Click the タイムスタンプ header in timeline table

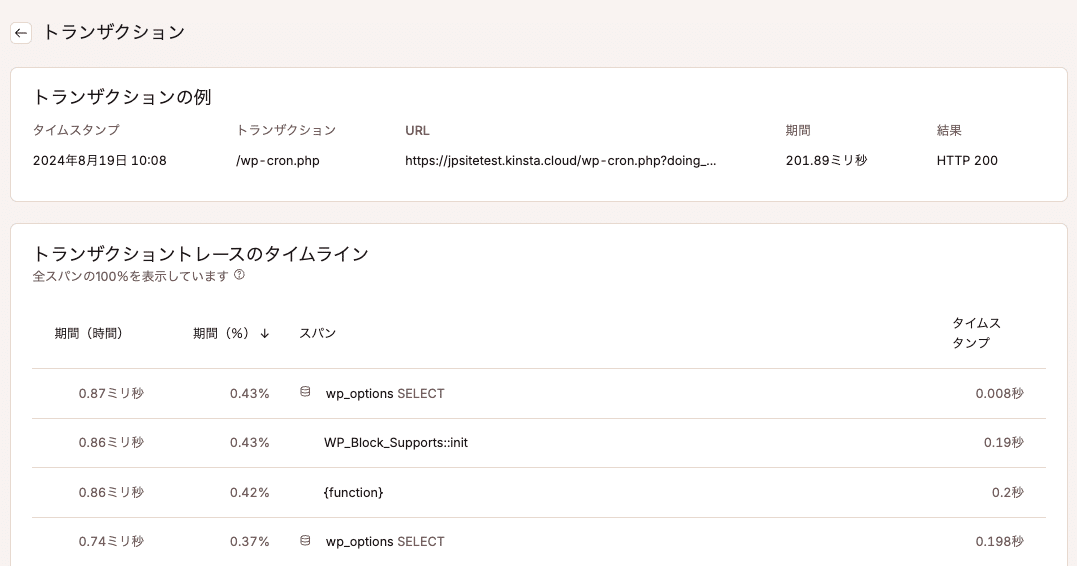(976, 333)
